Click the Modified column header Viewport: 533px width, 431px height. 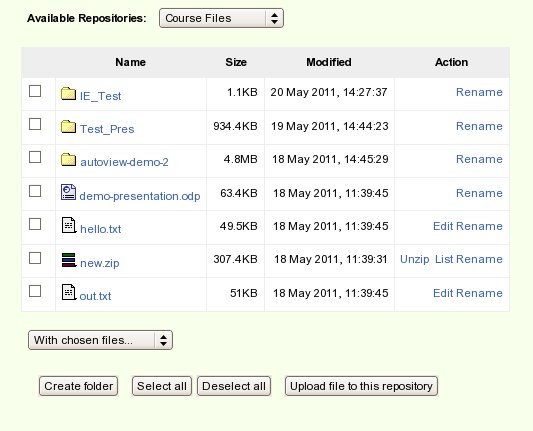(329, 62)
